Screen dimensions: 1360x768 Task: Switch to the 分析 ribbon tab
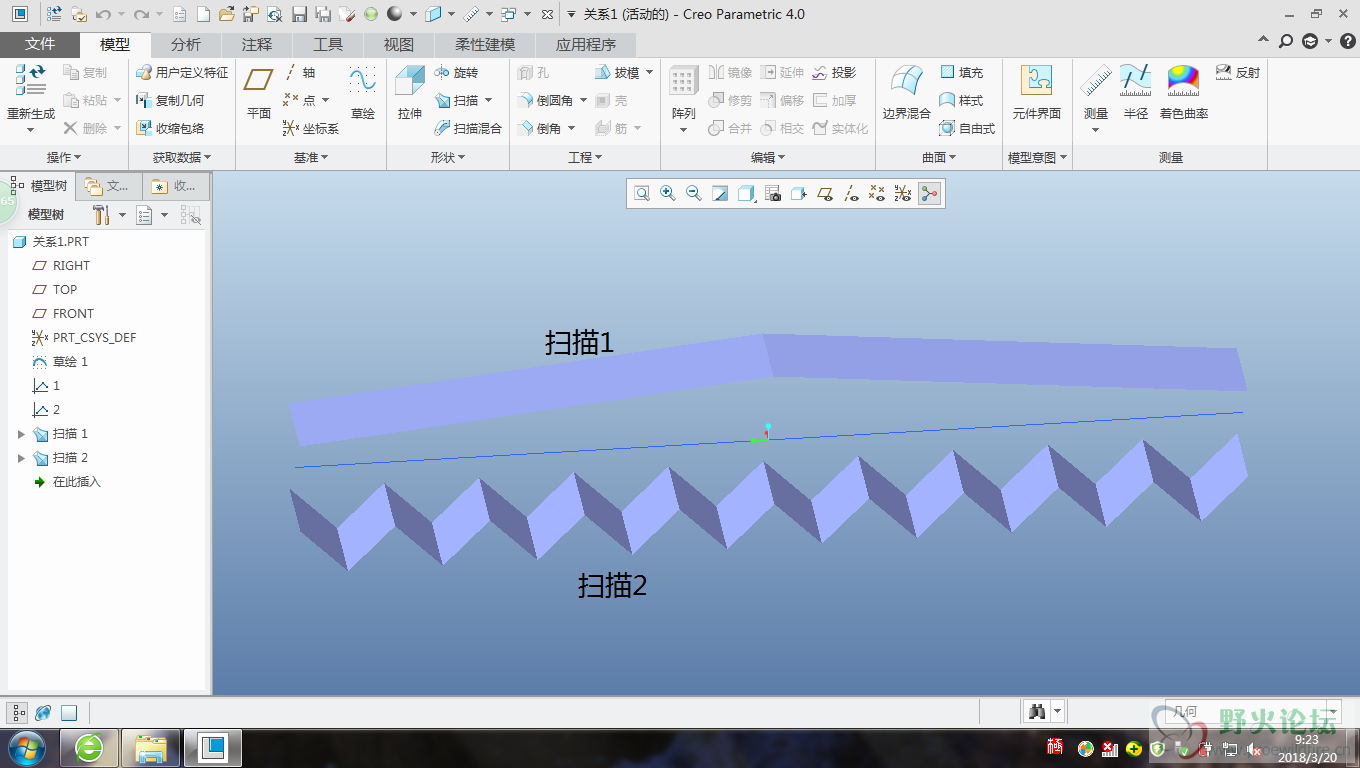click(x=186, y=45)
